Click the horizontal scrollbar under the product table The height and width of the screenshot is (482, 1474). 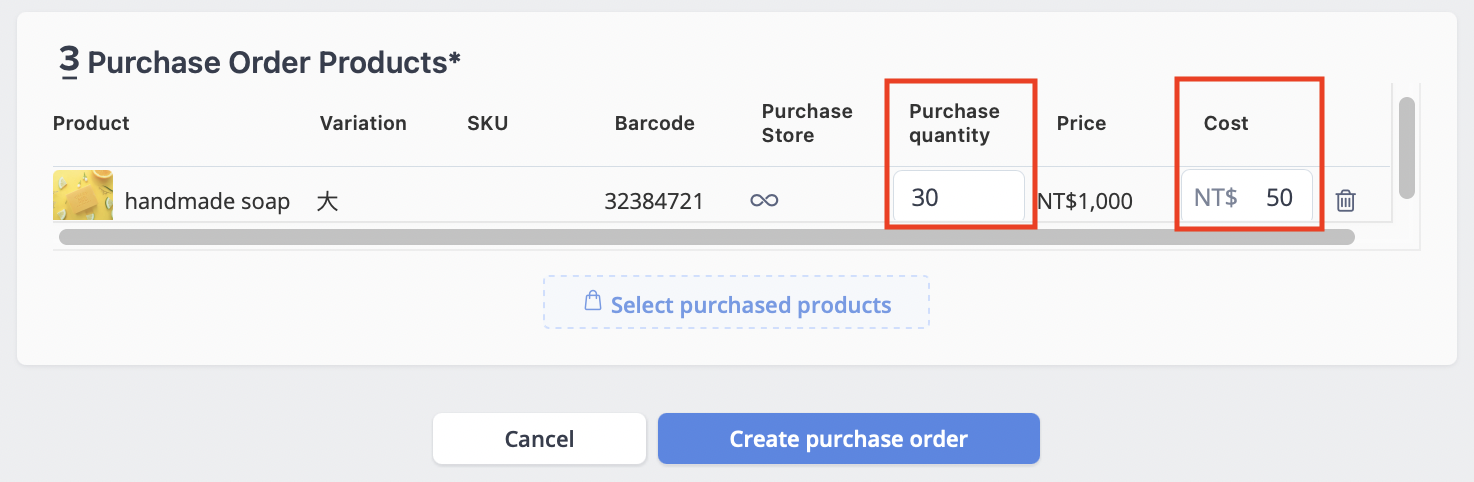click(707, 237)
